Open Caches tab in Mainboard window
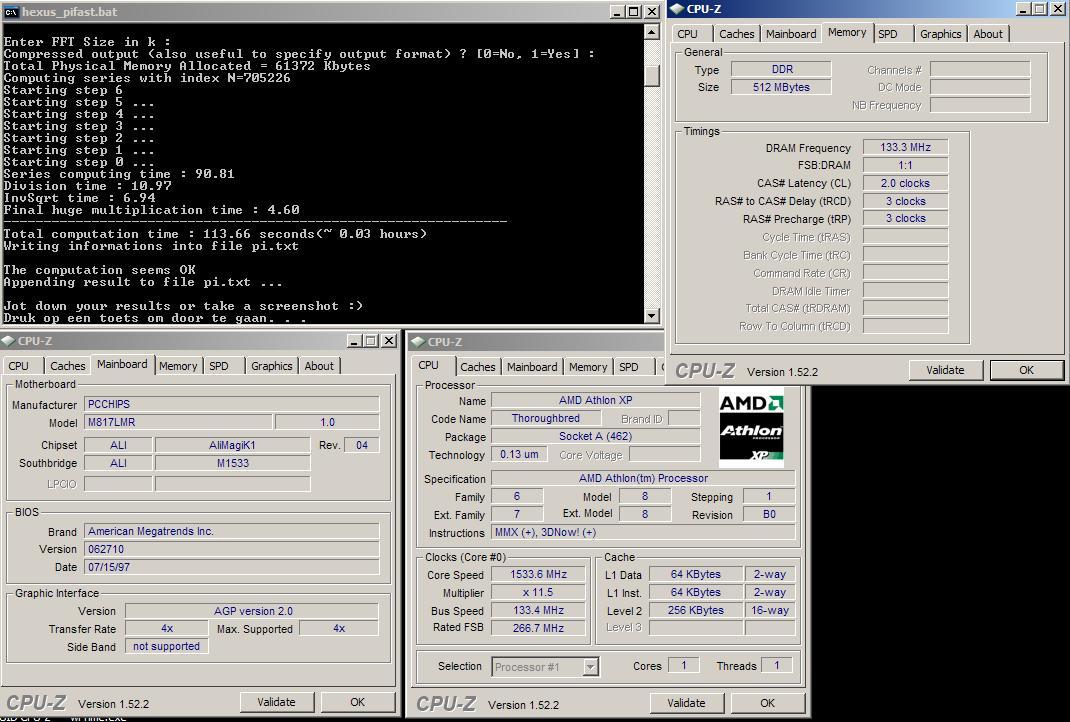1070x722 pixels. tap(68, 366)
